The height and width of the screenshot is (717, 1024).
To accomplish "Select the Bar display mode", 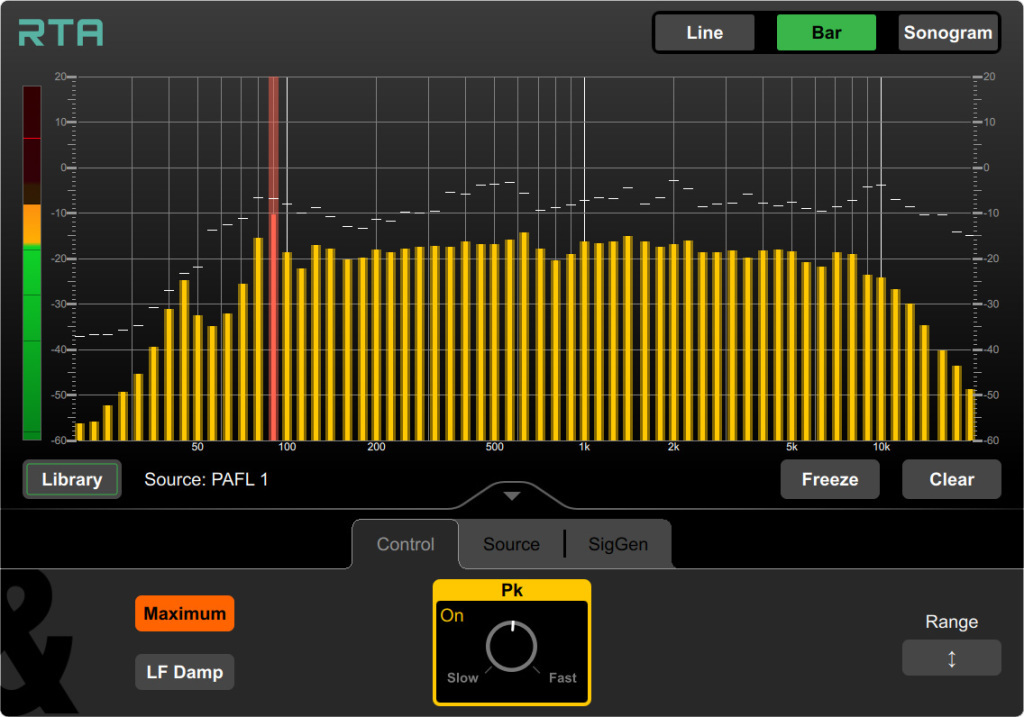I will tap(826, 33).
